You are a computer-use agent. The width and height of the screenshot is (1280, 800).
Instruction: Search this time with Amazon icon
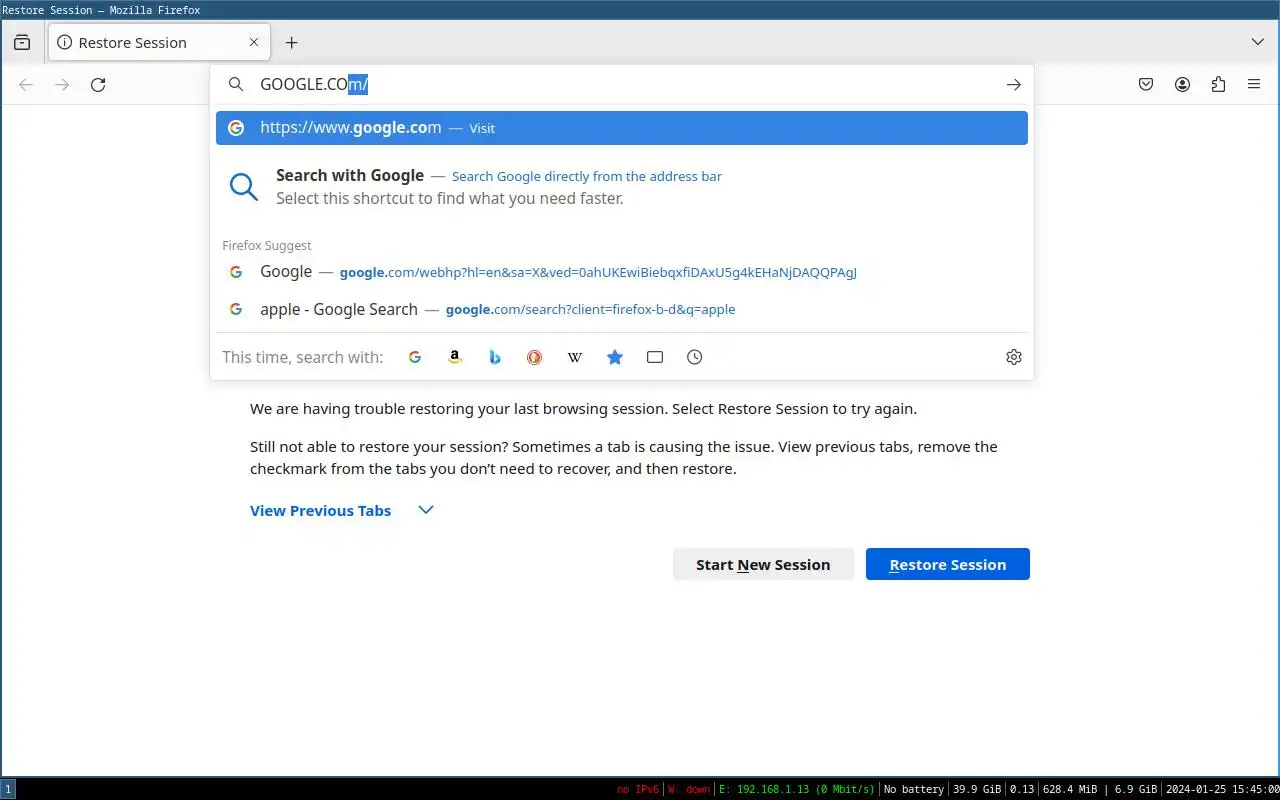[x=455, y=357]
